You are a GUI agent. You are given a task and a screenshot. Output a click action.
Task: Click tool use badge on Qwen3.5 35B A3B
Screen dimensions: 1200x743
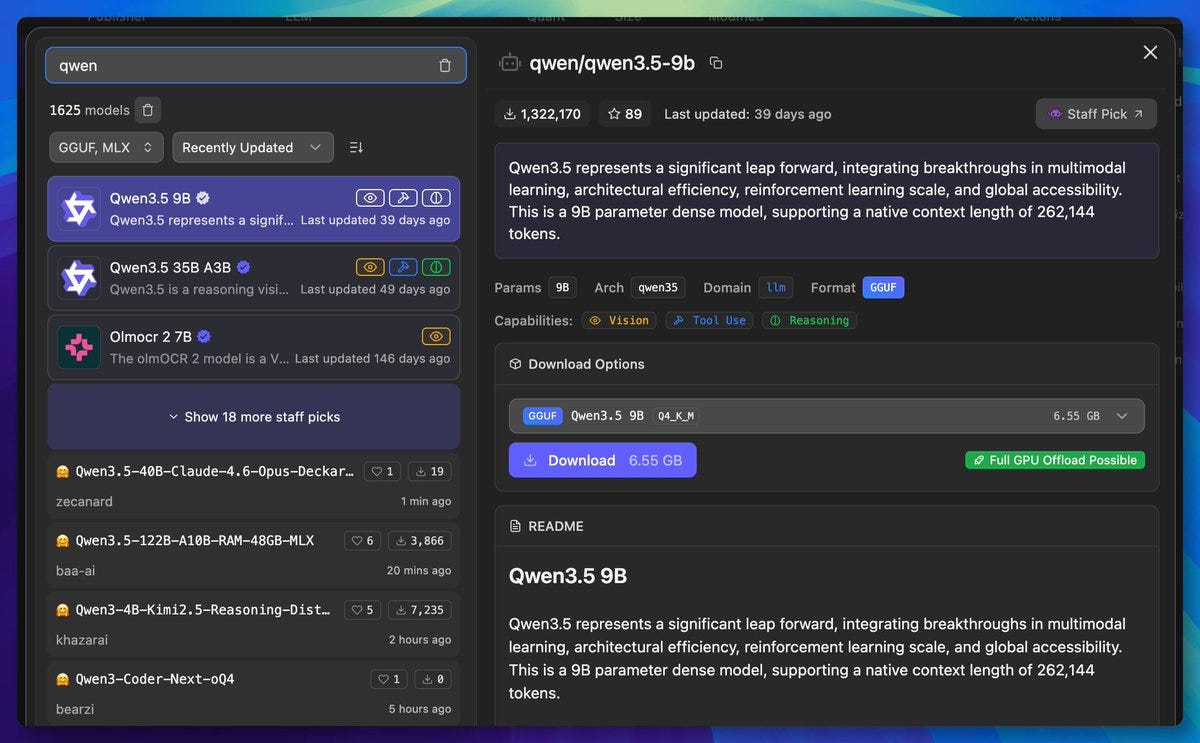click(403, 267)
